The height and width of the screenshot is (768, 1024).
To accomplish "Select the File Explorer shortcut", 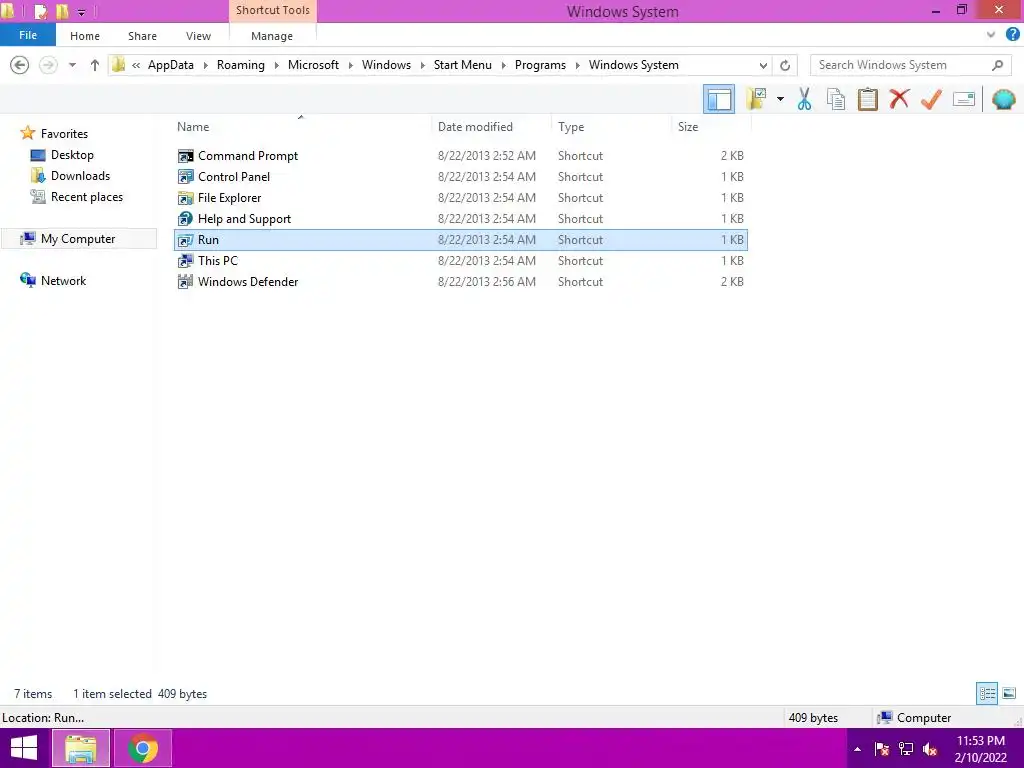I will coord(460,198).
